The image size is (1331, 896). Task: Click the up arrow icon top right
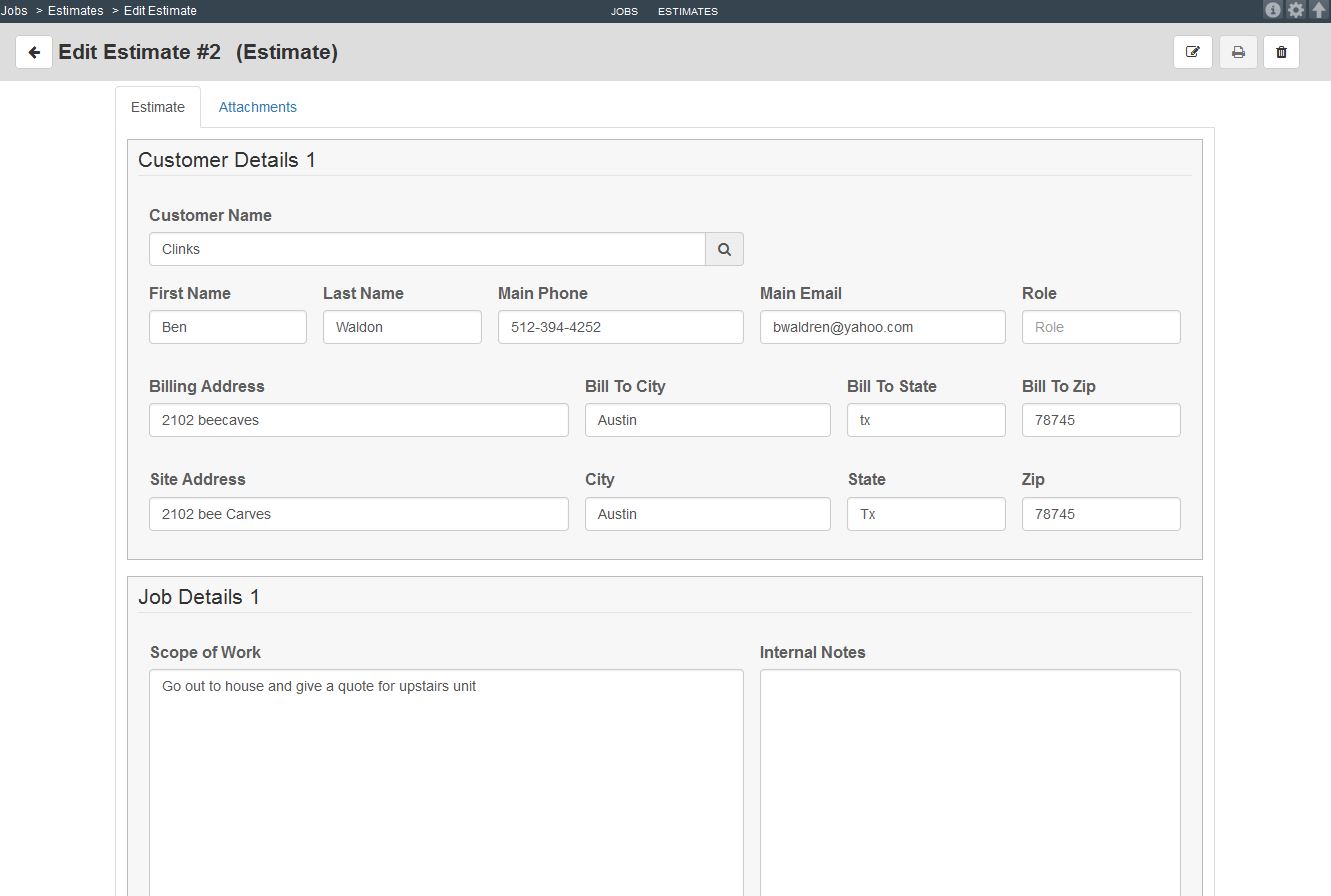(1319, 10)
